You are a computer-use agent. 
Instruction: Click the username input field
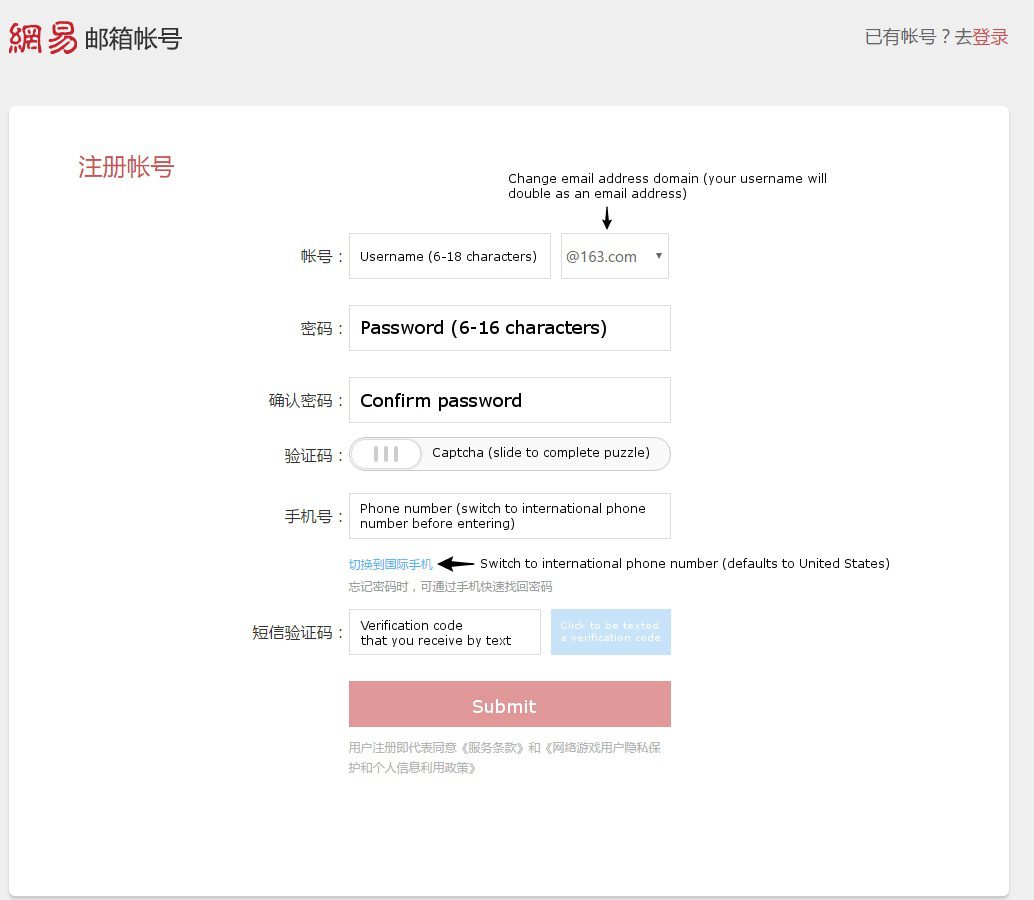coord(449,256)
